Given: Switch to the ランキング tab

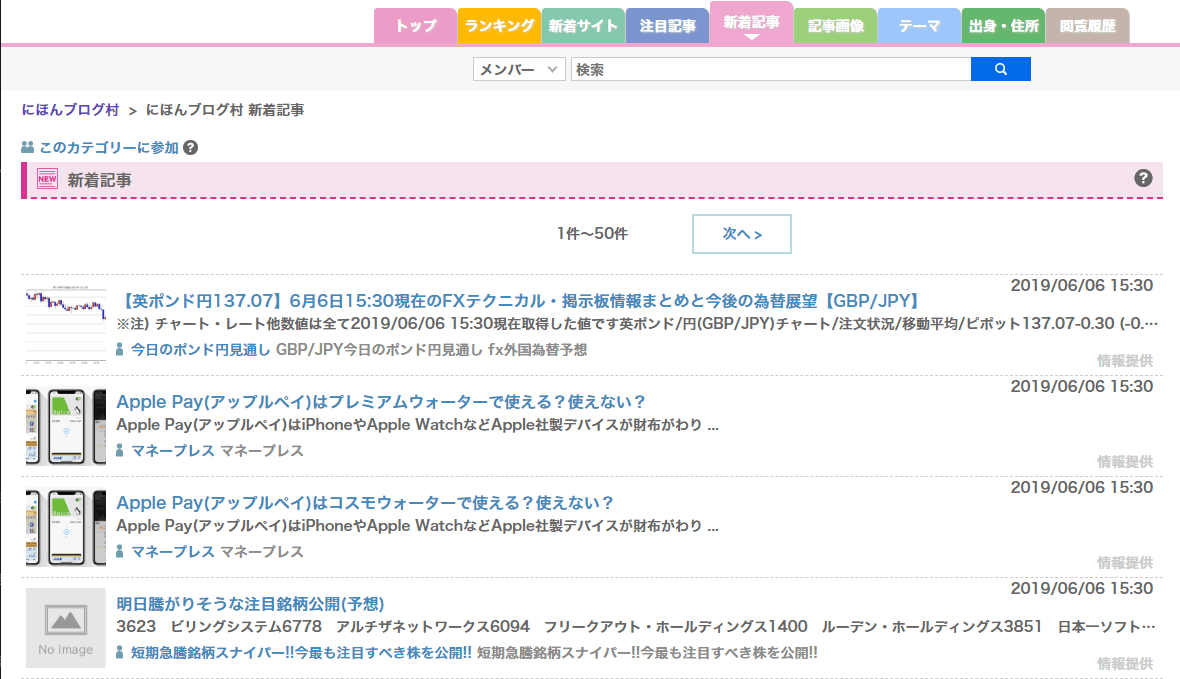Looking at the screenshot, I should pyautogui.click(x=499, y=26).
